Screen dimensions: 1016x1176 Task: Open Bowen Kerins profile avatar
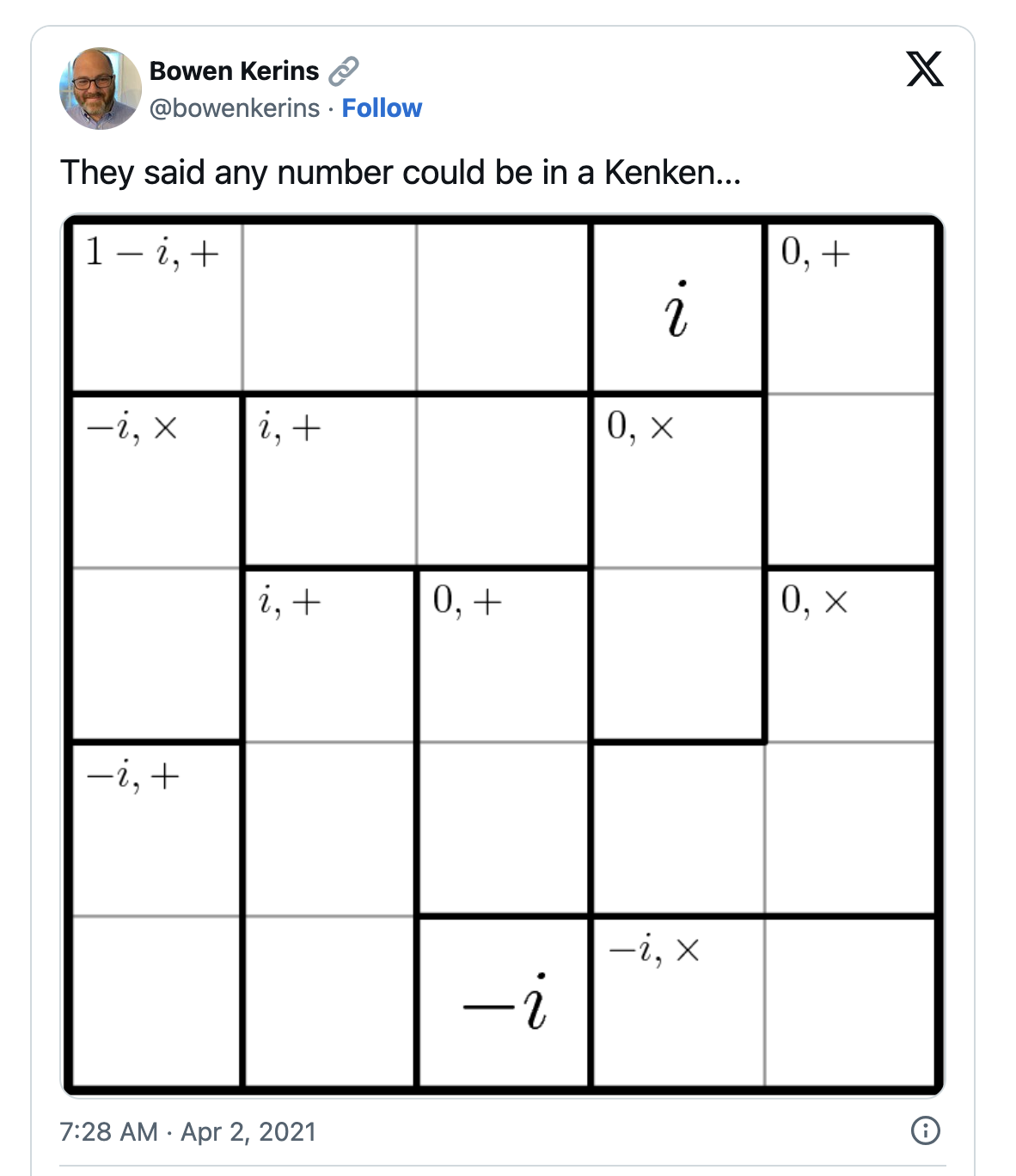(x=100, y=89)
